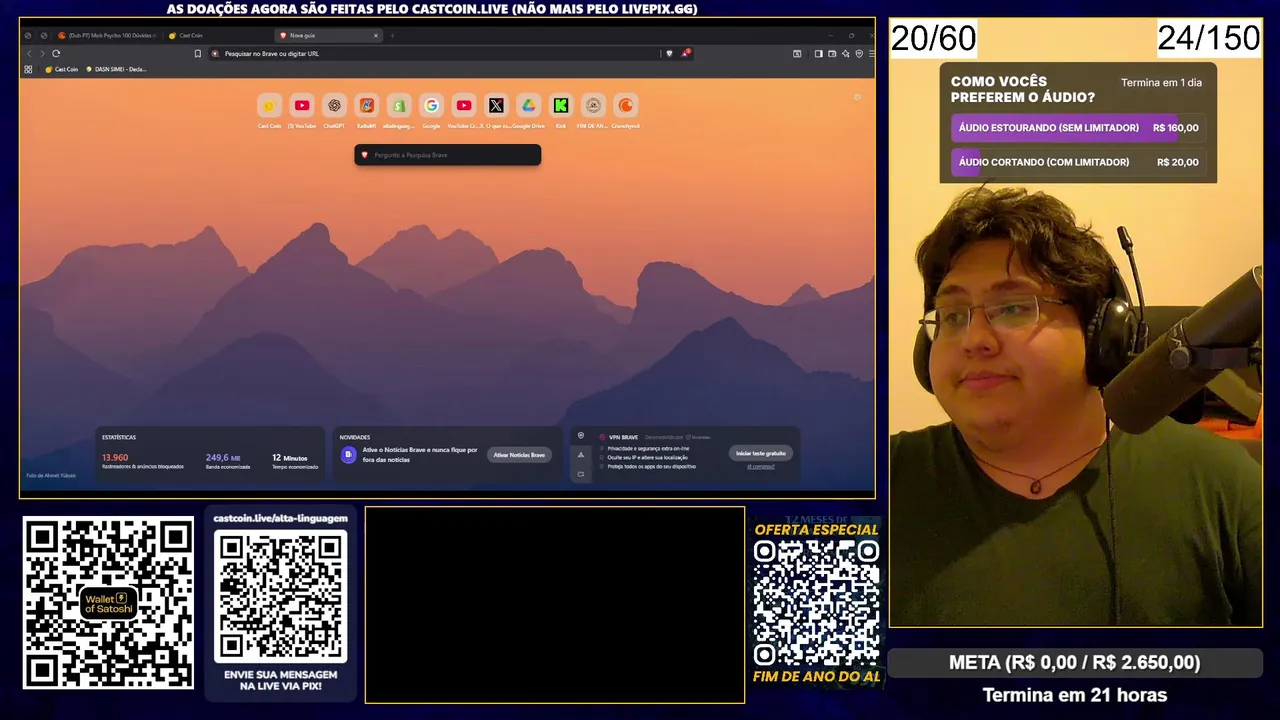This screenshot has width=1280, height=720.
Task: Click the 24/150 counter
Action: [1208, 39]
